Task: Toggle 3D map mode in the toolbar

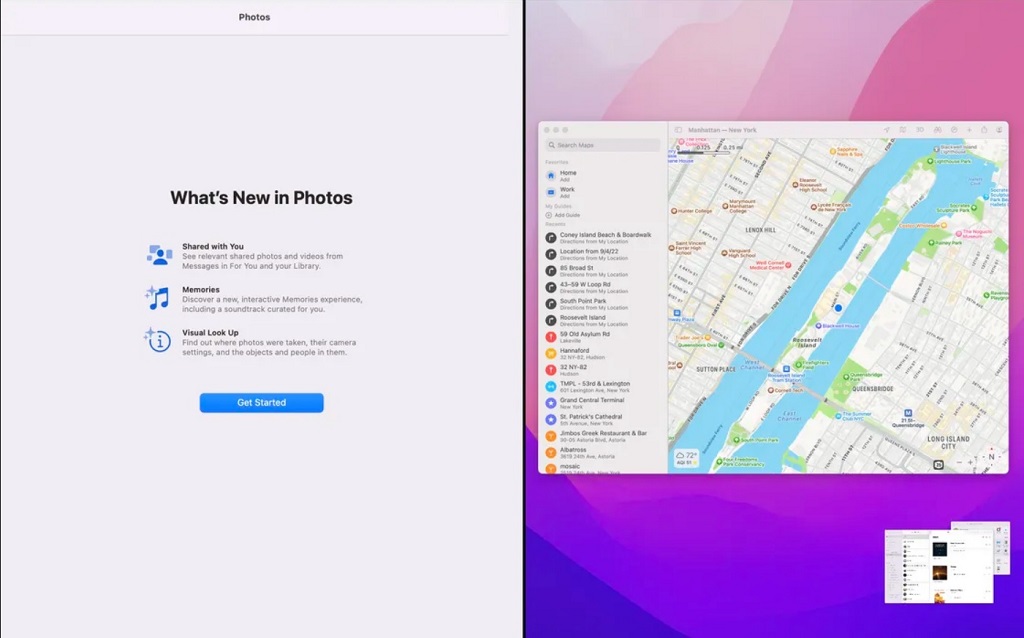Action: pos(920,130)
